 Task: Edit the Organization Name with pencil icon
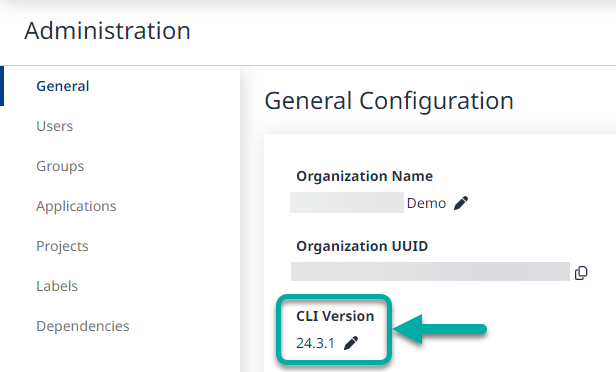pos(461,203)
